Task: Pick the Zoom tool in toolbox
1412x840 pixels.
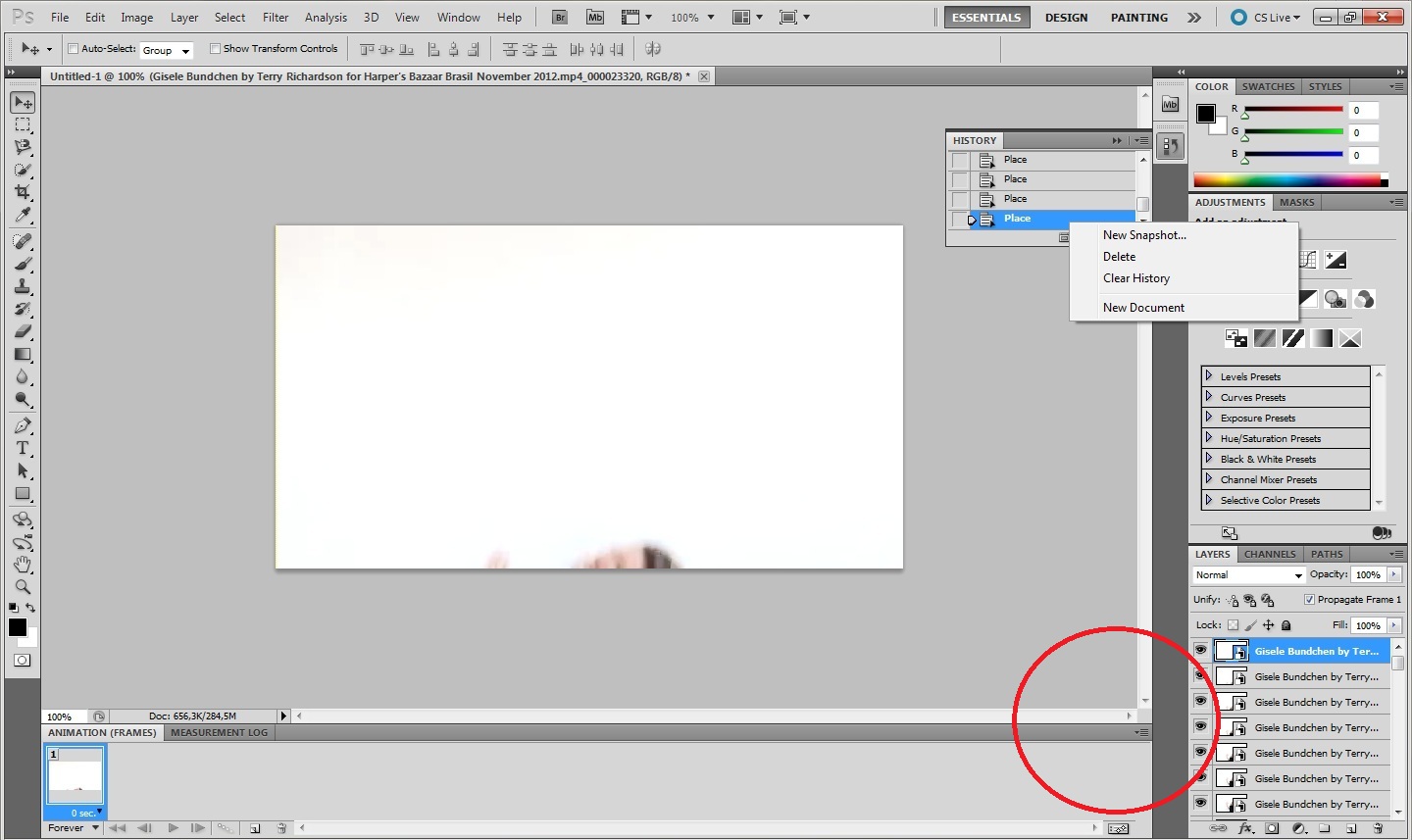Action: [23, 587]
